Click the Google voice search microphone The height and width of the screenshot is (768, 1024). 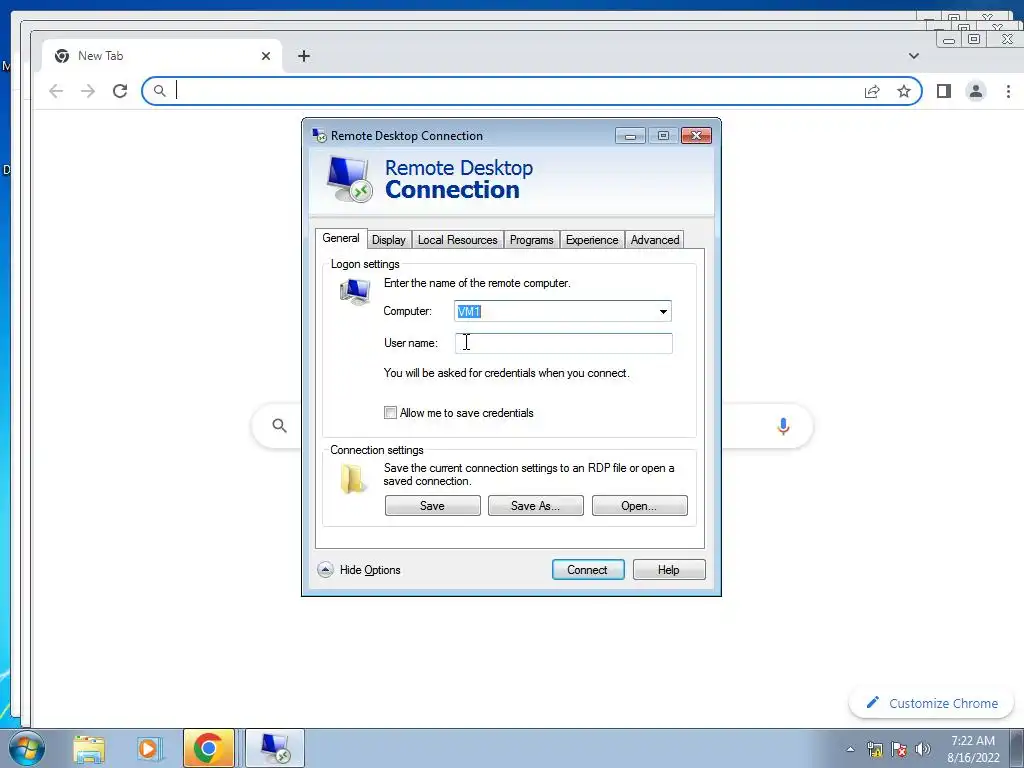tap(783, 426)
